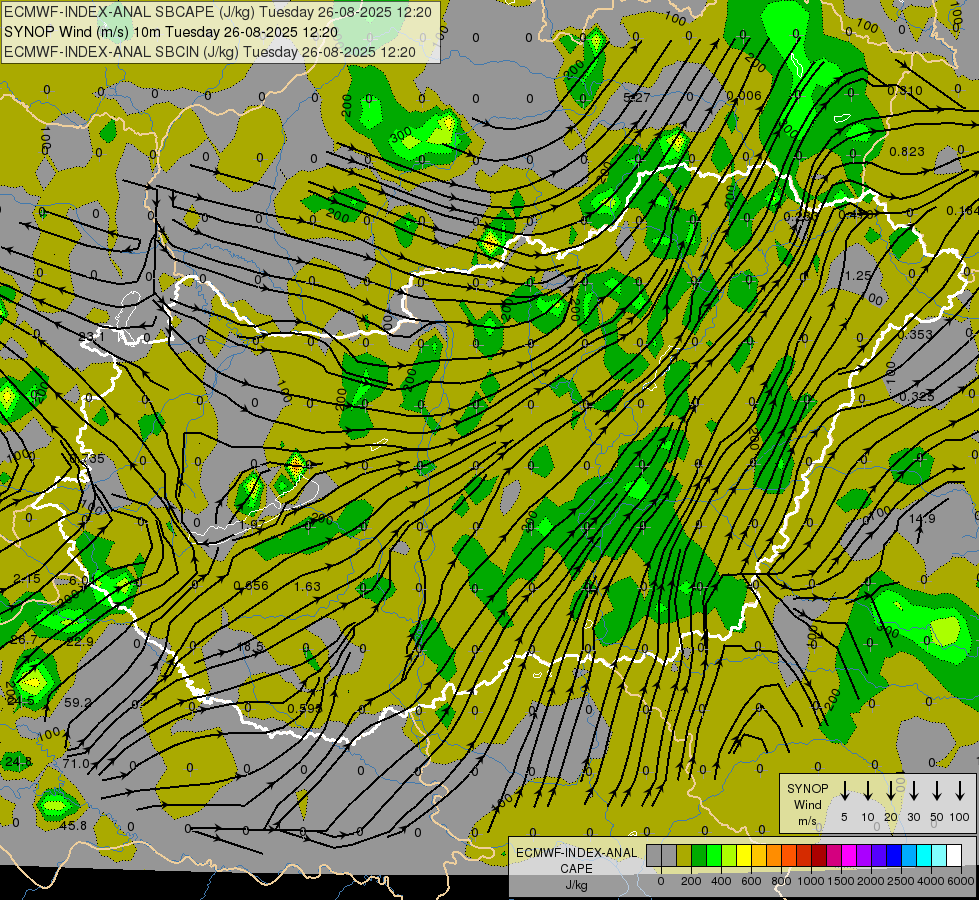
Task: Click the wind arrow above the 100 m/s label
Action: [960, 791]
